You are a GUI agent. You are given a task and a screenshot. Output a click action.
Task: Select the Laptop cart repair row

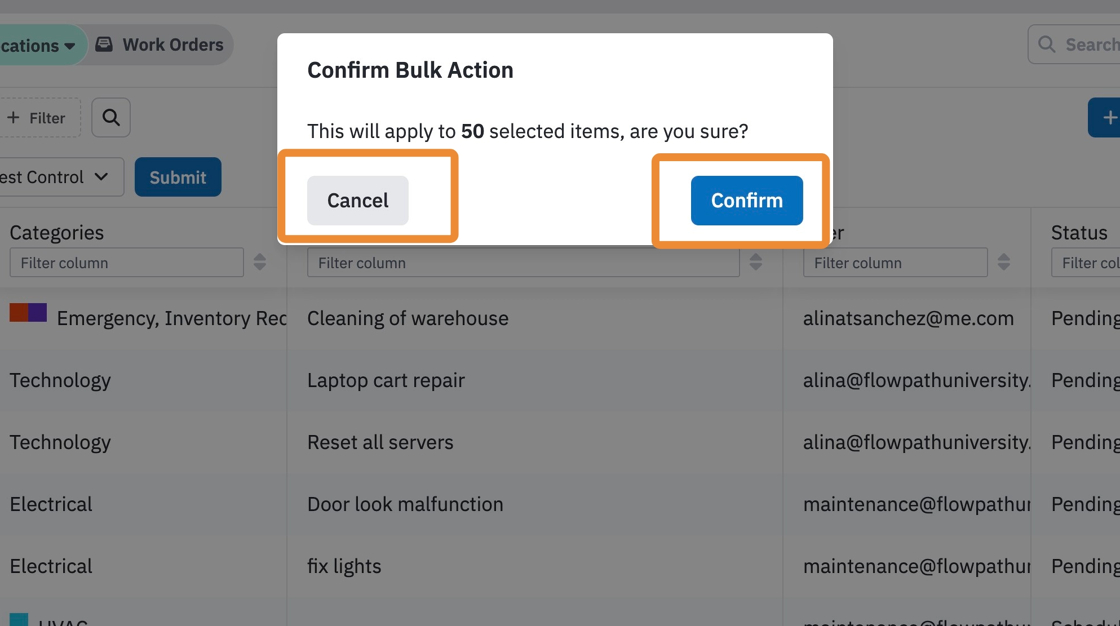click(x=560, y=380)
